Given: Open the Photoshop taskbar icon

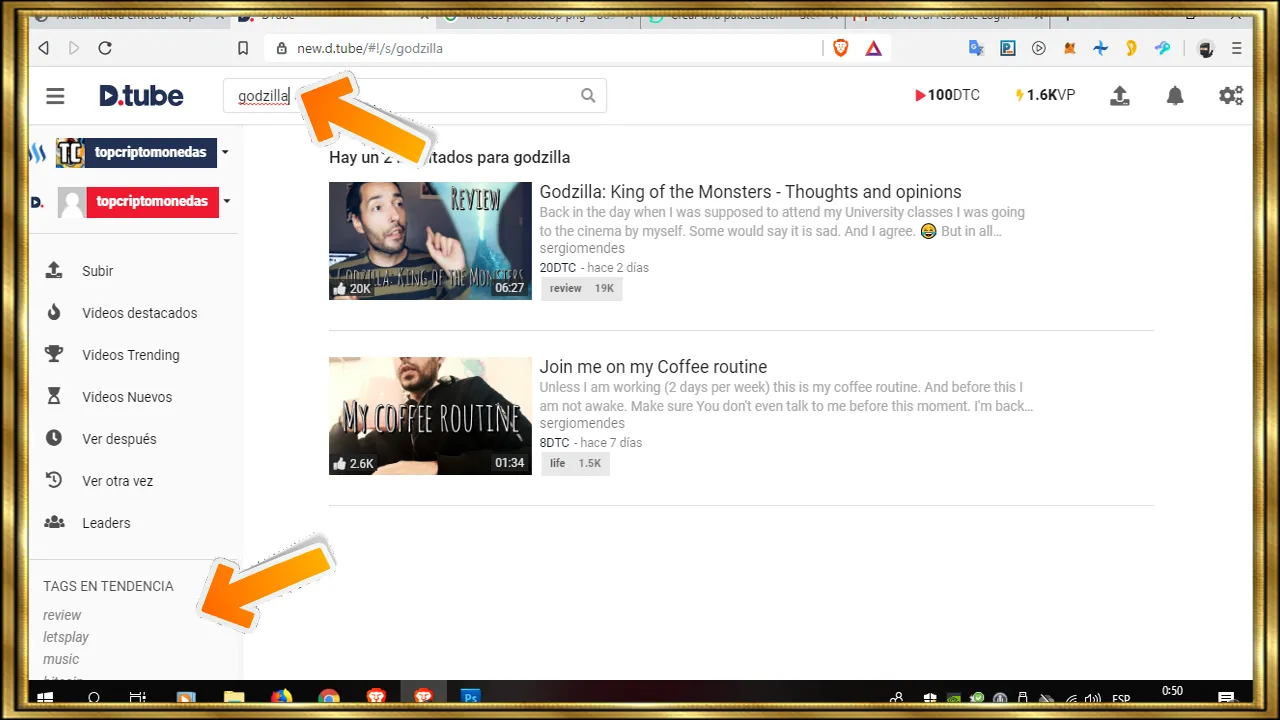Looking at the screenshot, I should [470, 697].
